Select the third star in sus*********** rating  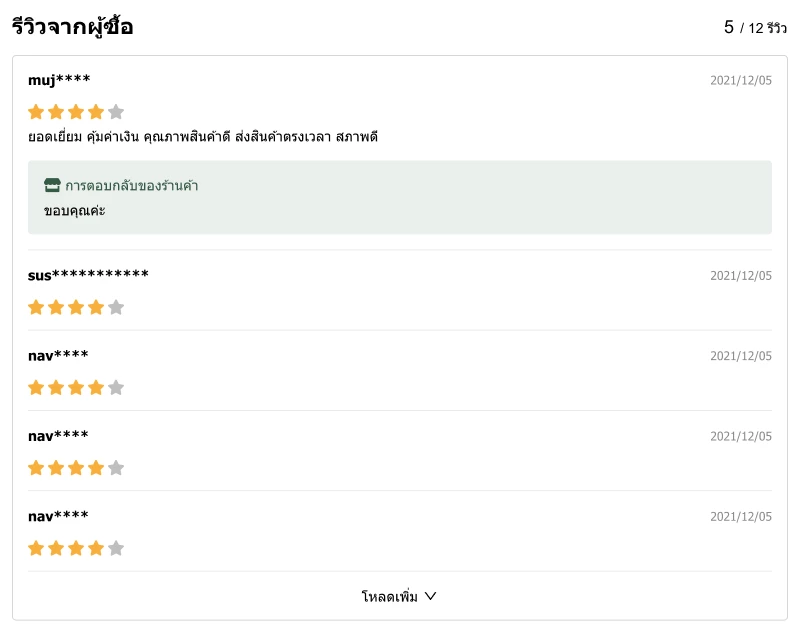coord(76,307)
